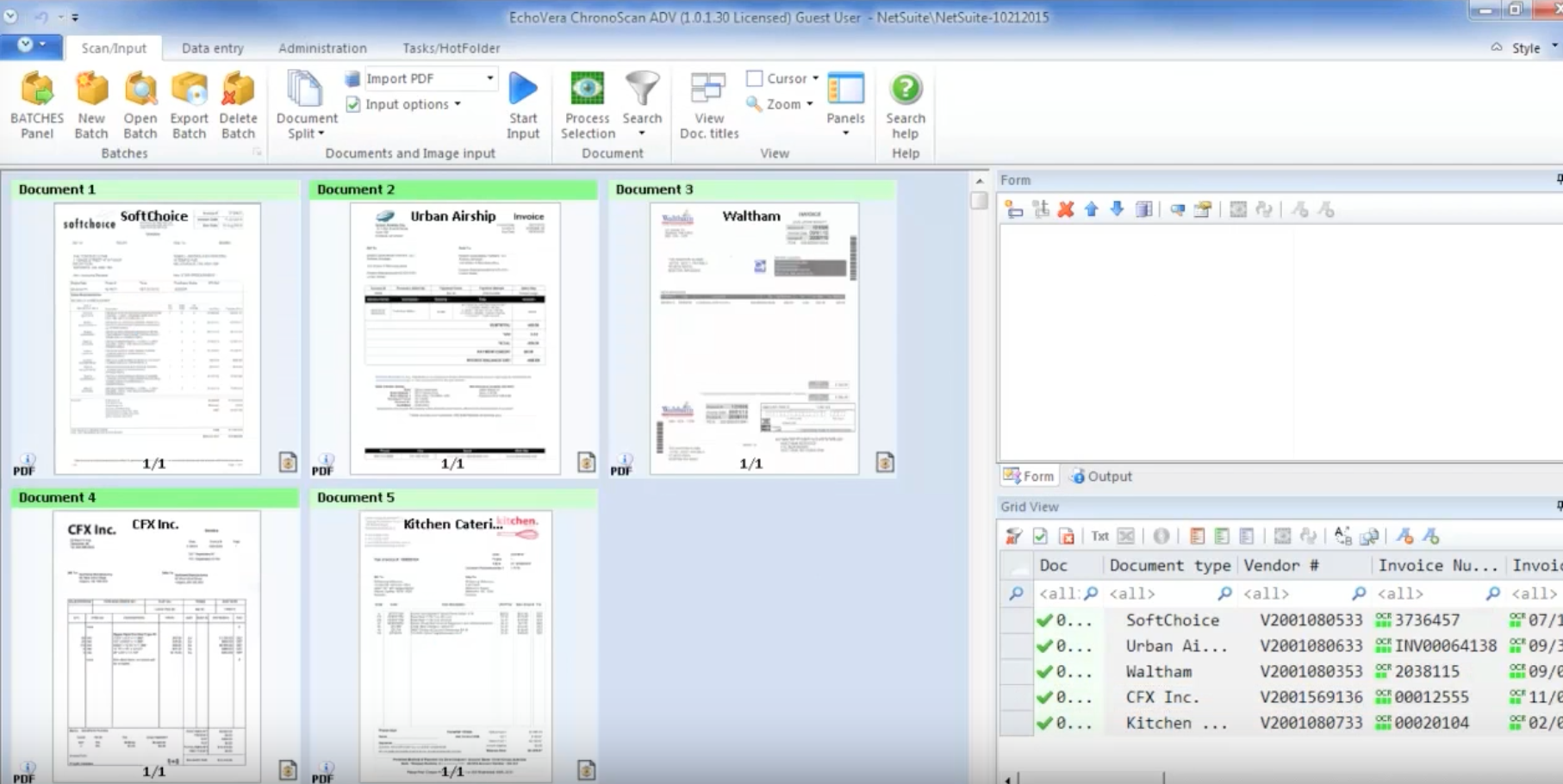Screen dimensions: 1563x784
Task: Open Search help
Action: click(905, 105)
